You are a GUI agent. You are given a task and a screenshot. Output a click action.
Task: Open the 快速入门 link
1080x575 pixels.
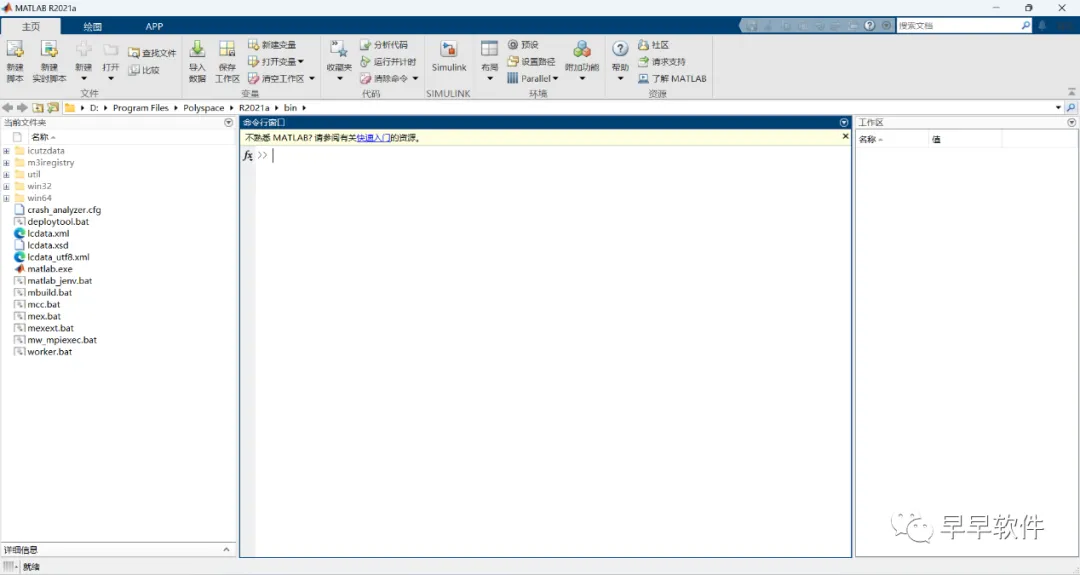pos(373,138)
